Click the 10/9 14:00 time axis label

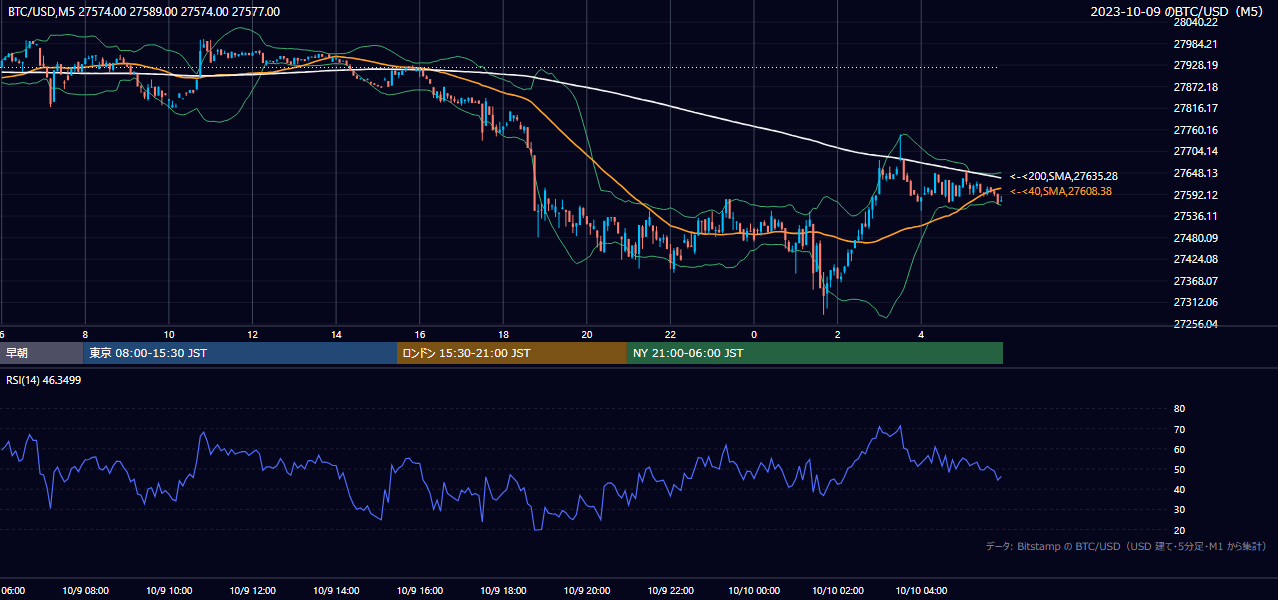coord(336,591)
